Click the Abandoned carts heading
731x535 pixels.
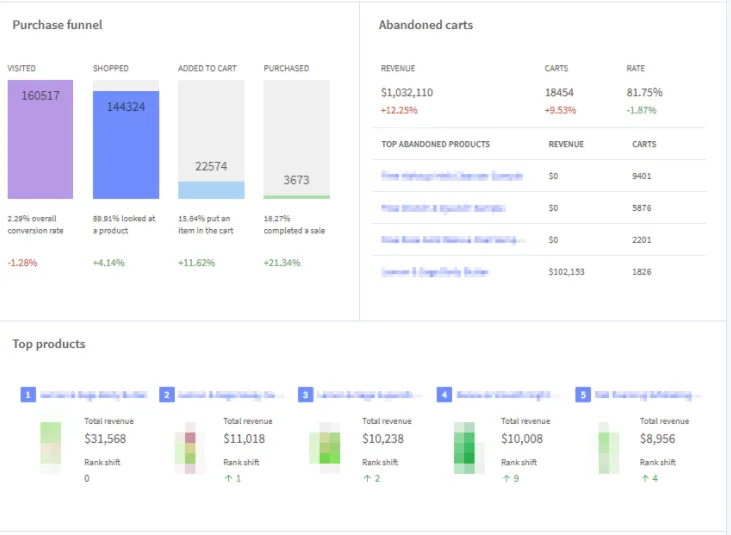point(426,25)
